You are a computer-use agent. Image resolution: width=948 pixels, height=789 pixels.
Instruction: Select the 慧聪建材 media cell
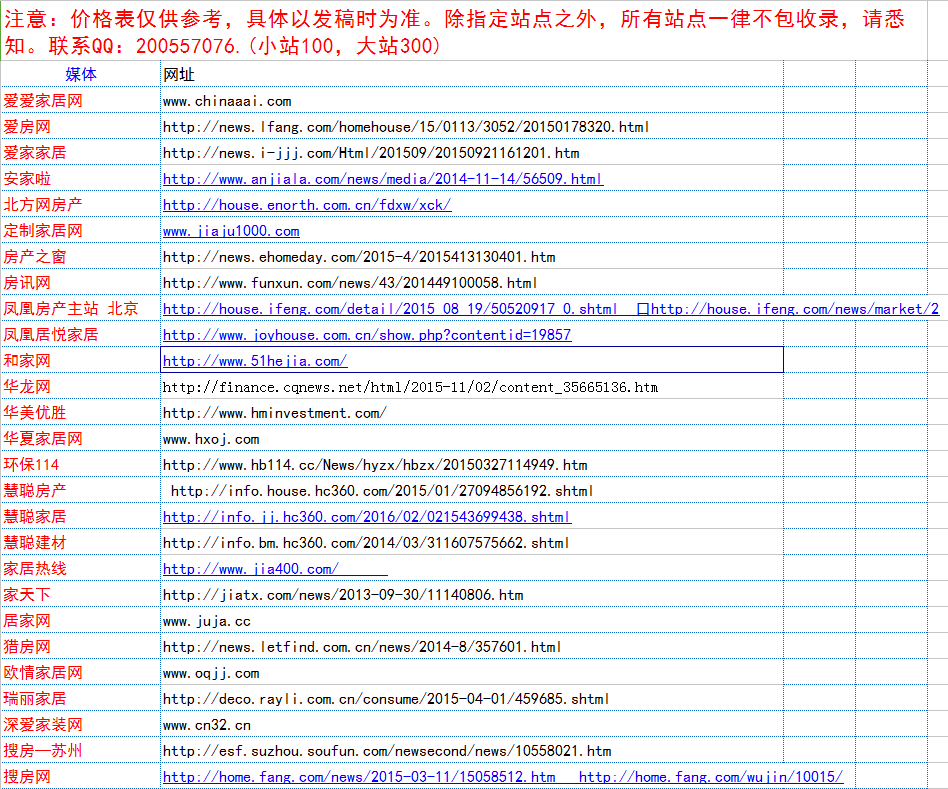pos(80,542)
